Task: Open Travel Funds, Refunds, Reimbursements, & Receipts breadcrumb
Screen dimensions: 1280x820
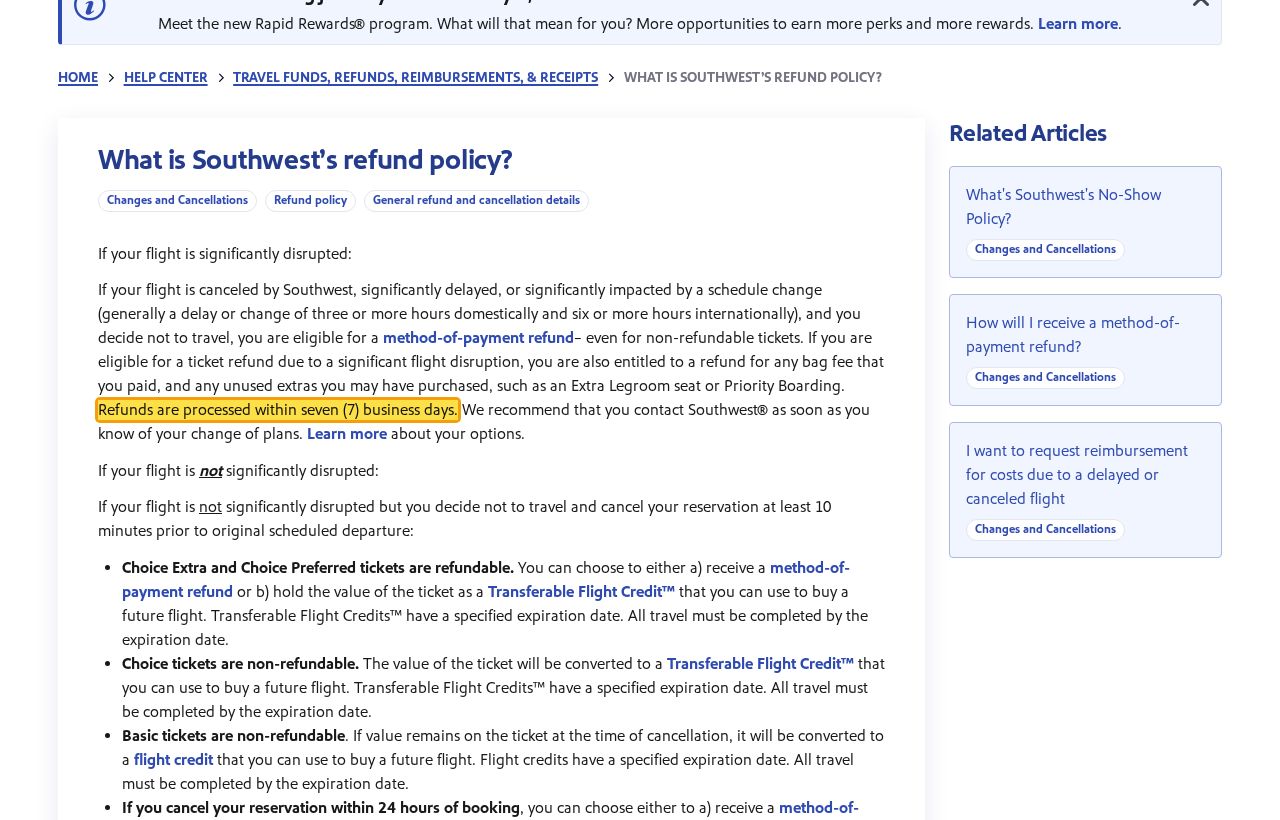Action: (x=416, y=78)
